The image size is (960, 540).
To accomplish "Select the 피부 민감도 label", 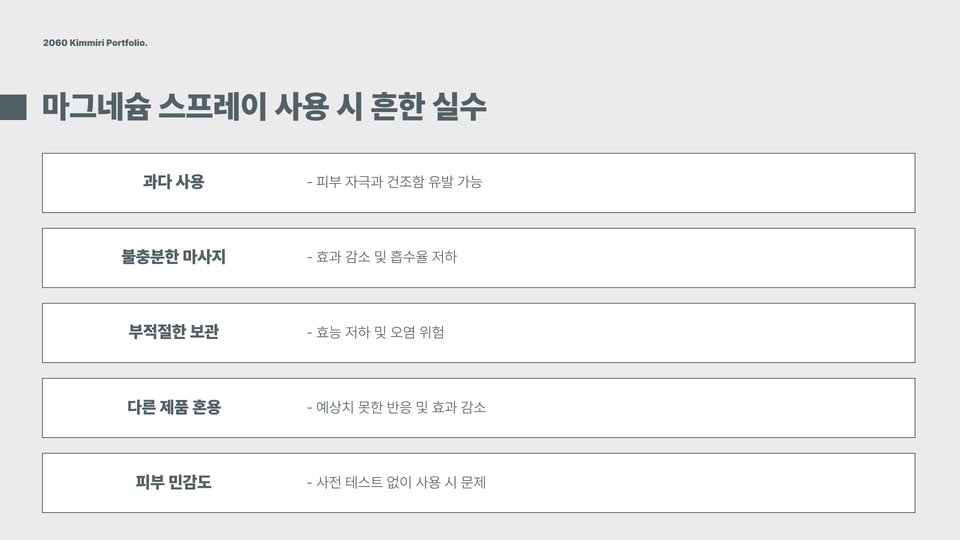I will click(x=173, y=482).
